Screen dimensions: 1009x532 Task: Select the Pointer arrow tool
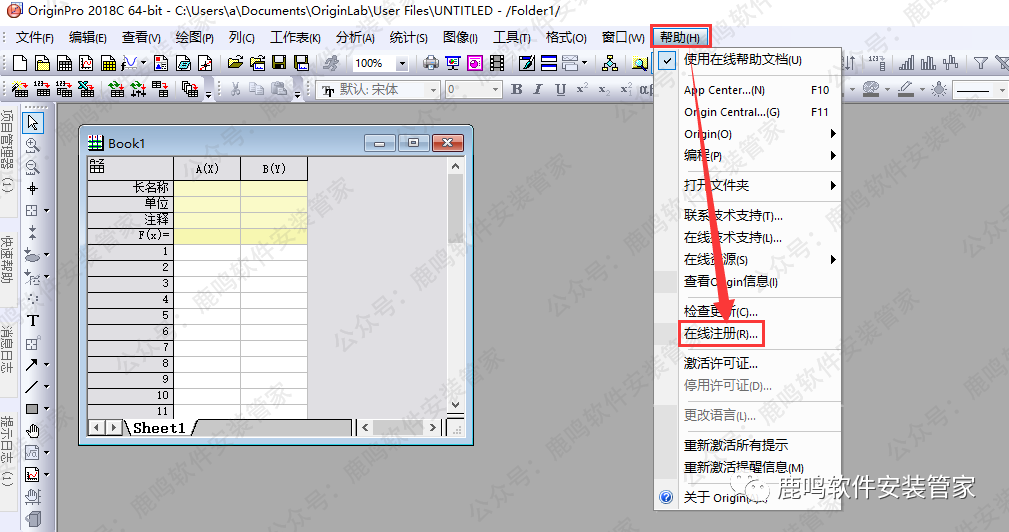(32, 123)
